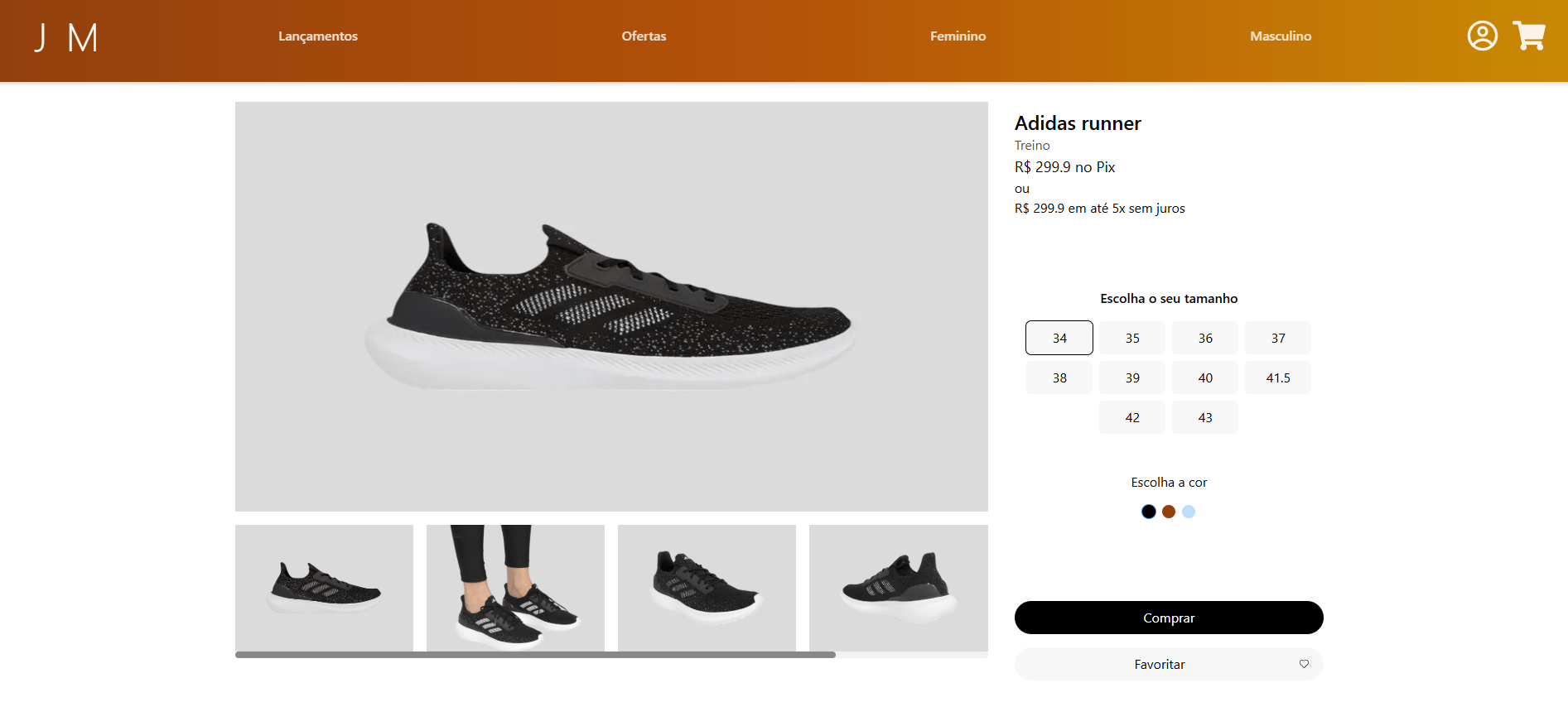Select the first side-view shoe thumbnail
The image size is (1568, 702).
(x=324, y=588)
